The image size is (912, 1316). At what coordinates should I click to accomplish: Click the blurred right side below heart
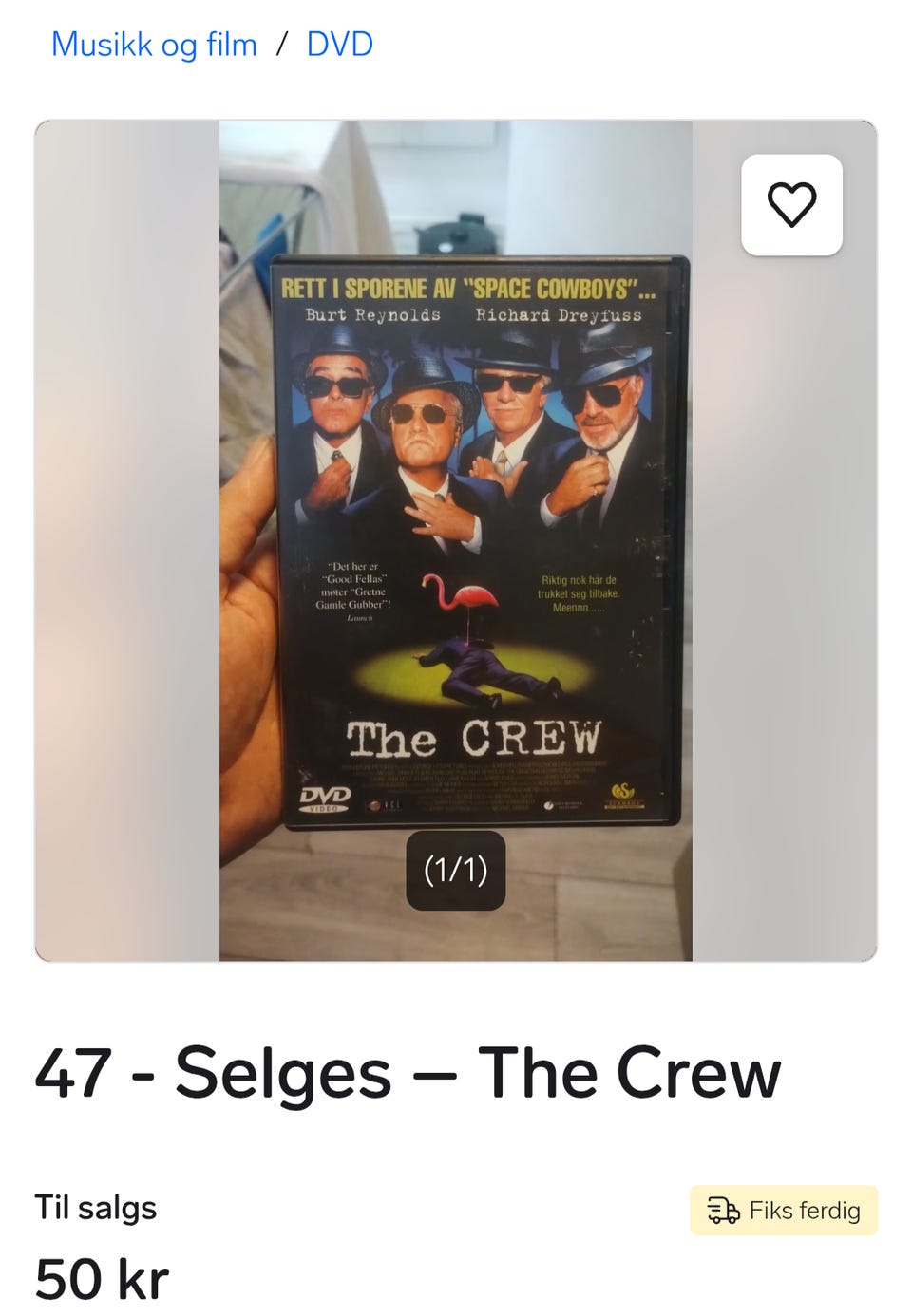click(x=785, y=608)
